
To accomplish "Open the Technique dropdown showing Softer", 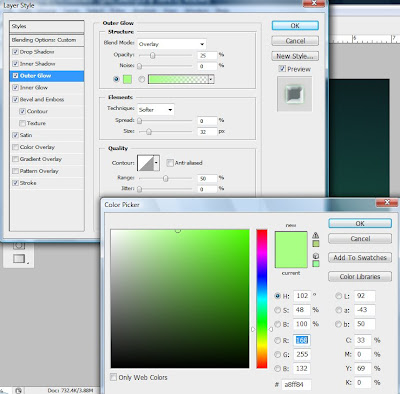I will (x=156, y=110).
